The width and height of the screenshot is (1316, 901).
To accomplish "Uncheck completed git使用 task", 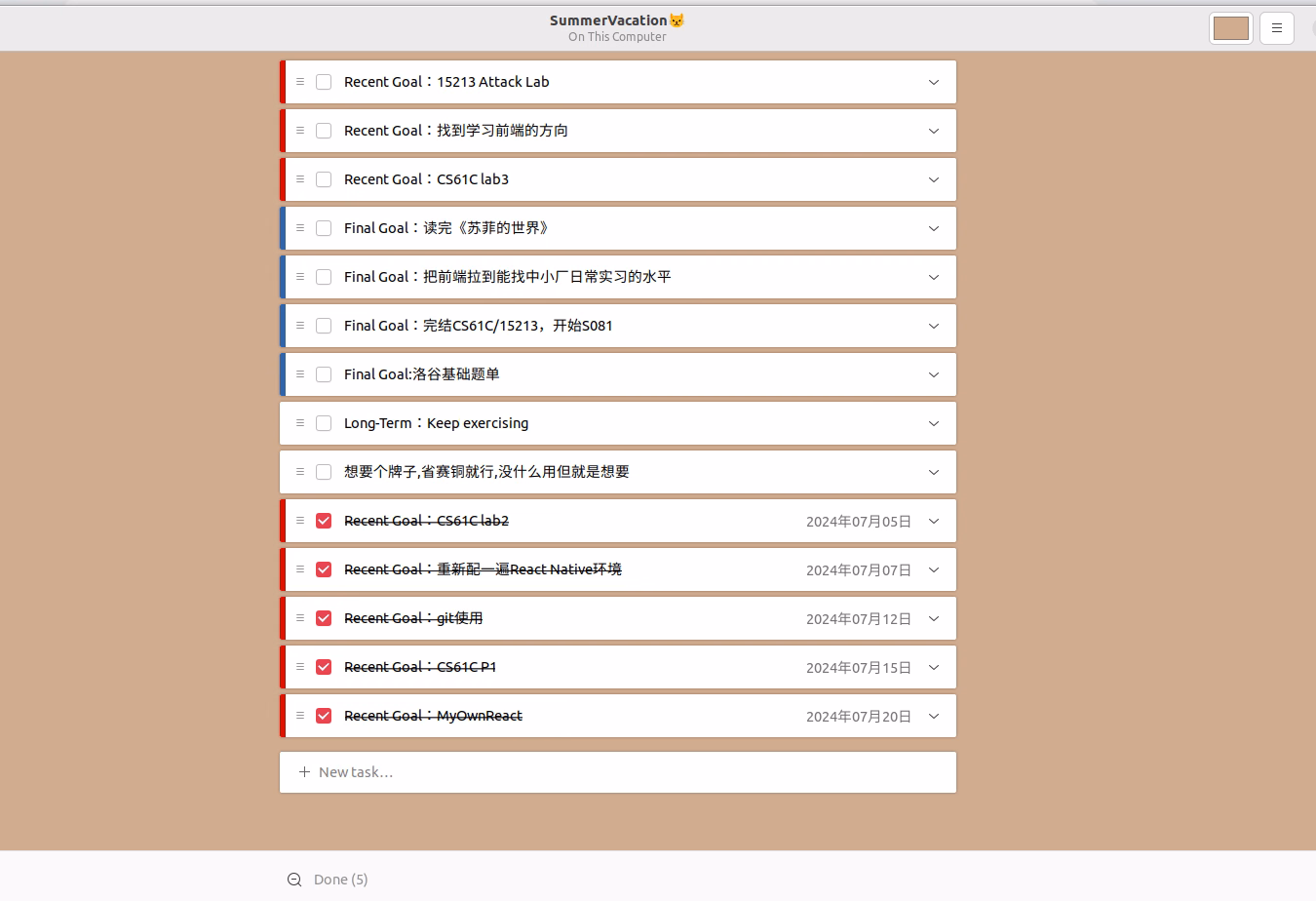I will (x=324, y=618).
